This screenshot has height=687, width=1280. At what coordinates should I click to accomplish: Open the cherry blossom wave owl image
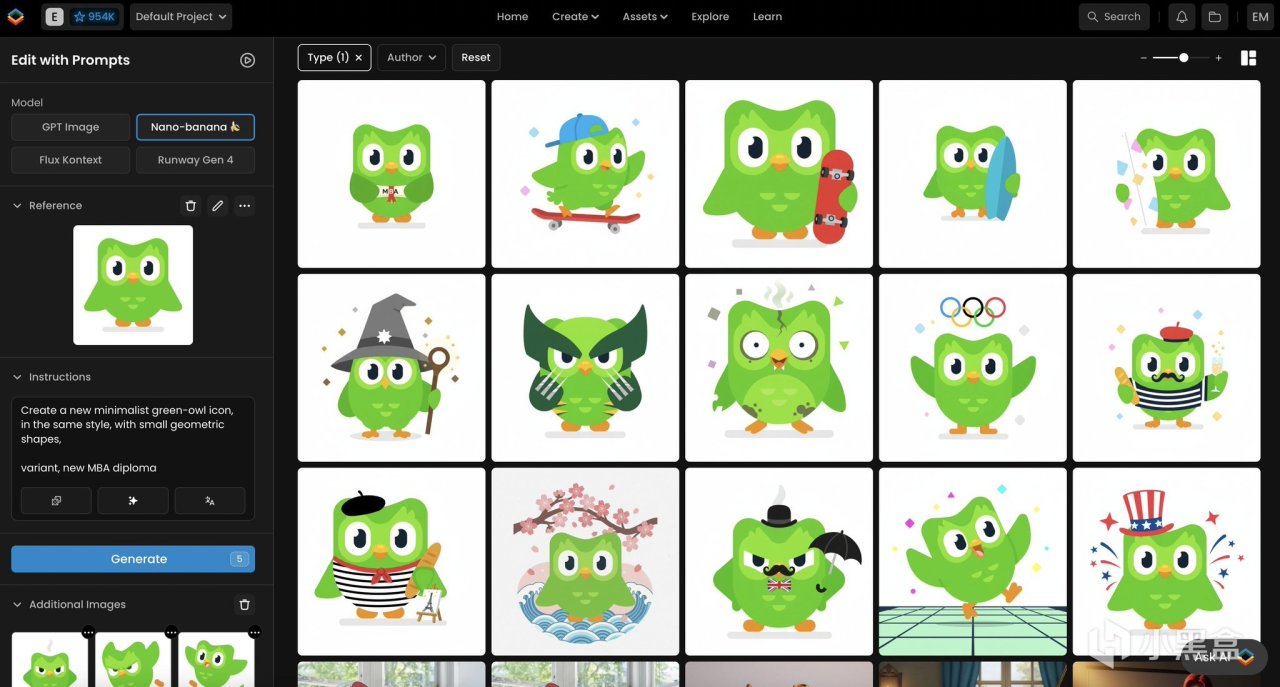585,562
